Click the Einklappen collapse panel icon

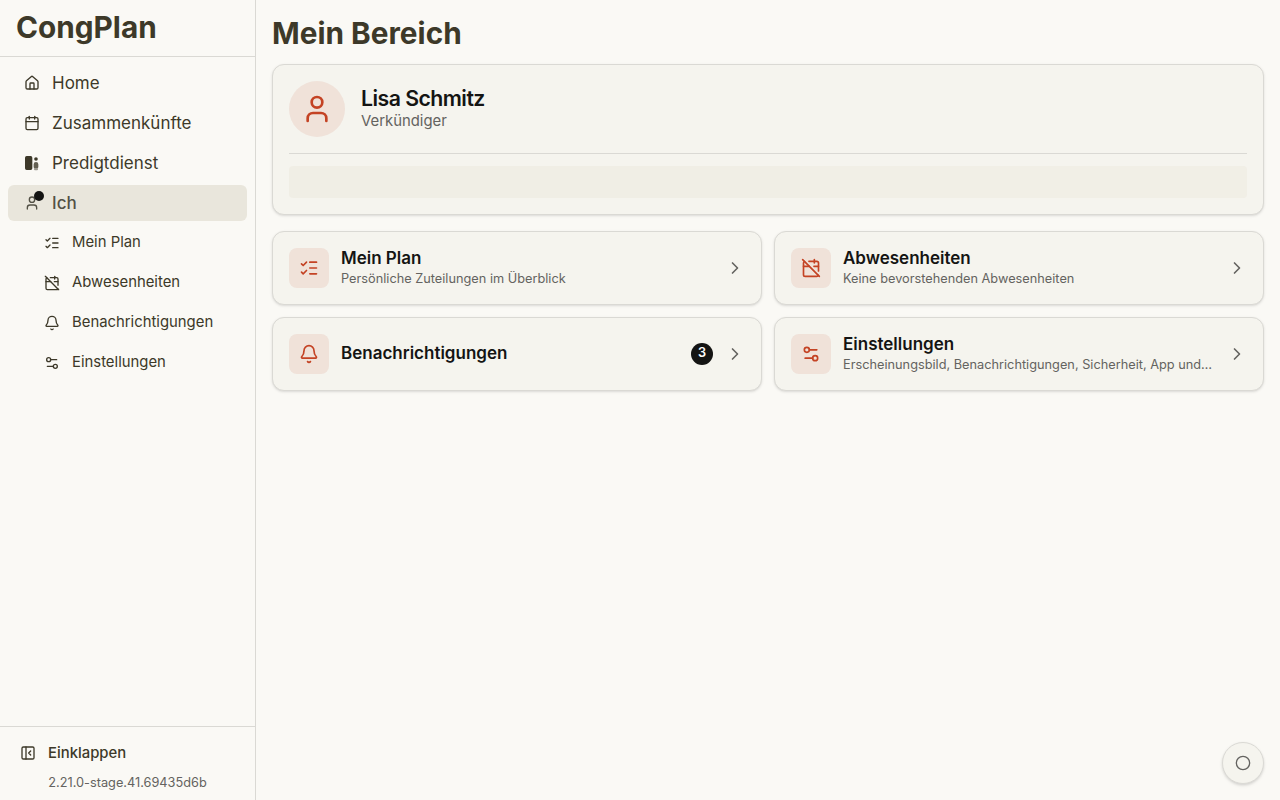(28, 753)
